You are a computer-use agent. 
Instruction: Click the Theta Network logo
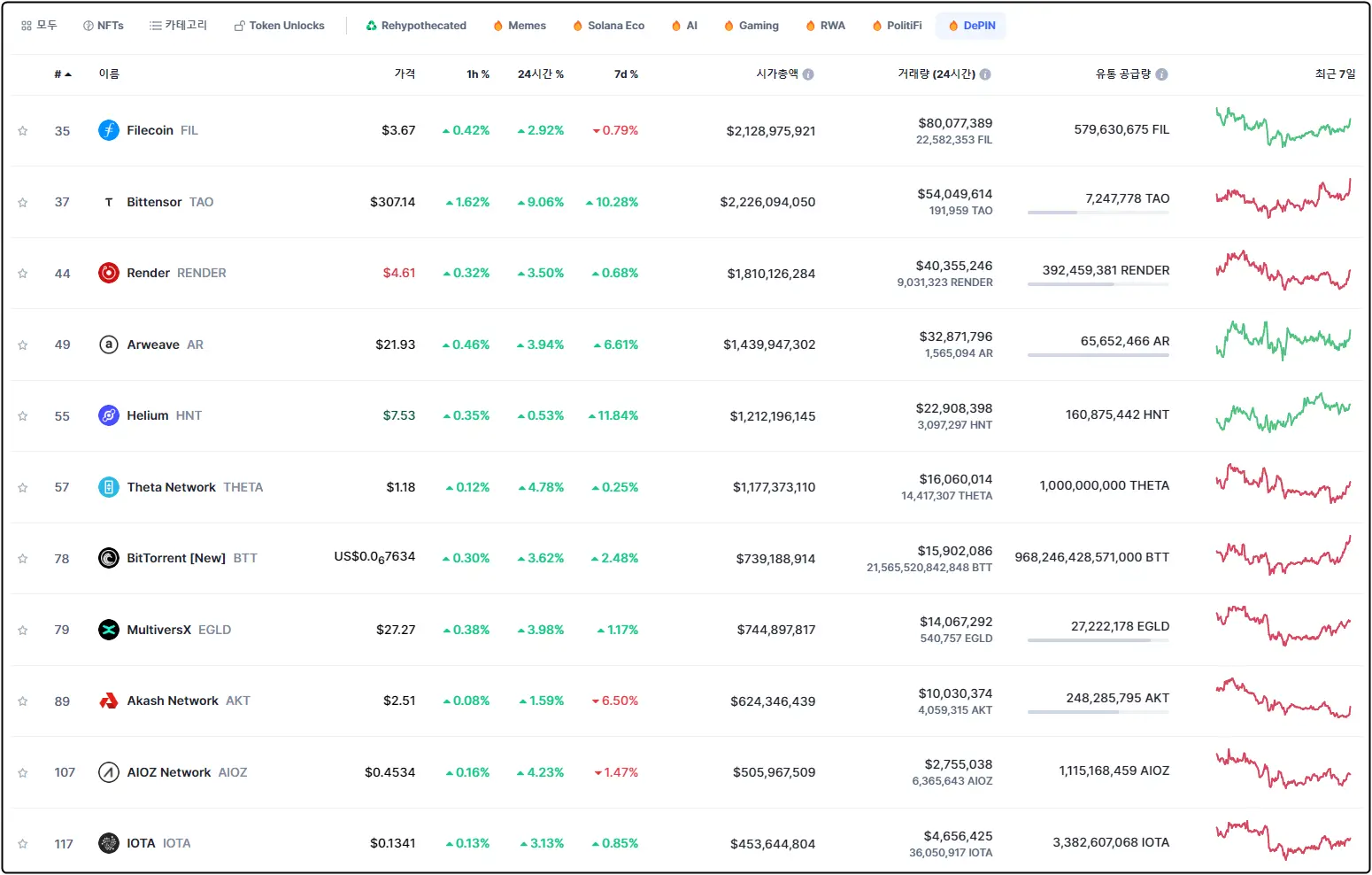pos(109,487)
